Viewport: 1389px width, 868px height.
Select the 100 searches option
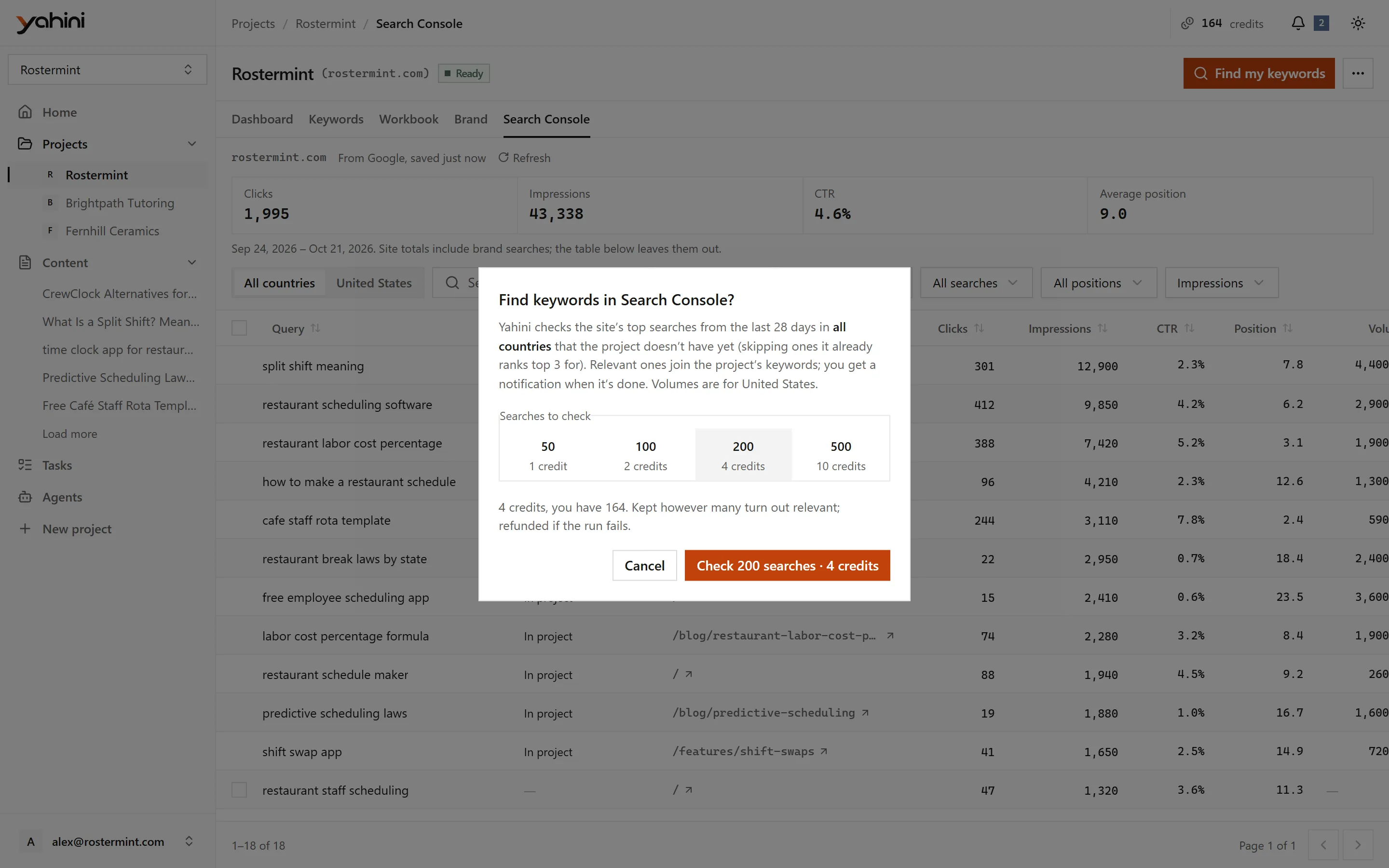click(645, 455)
